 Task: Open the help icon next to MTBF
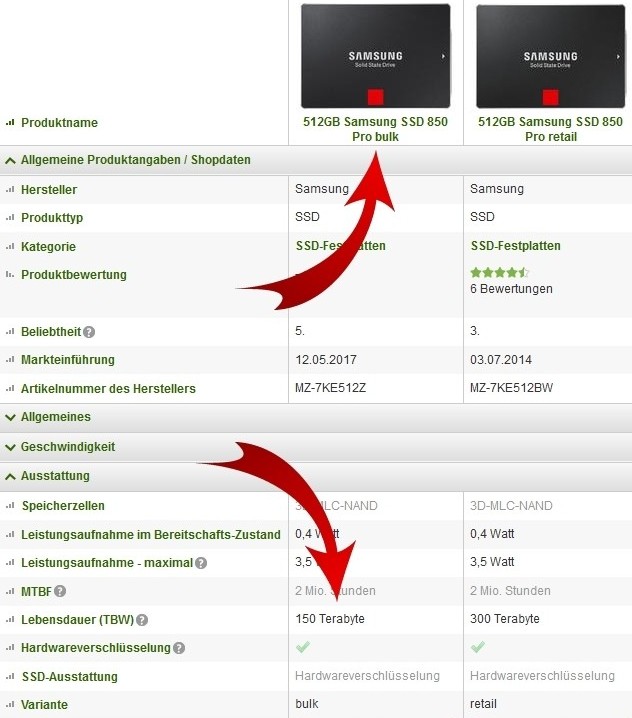click(60, 591)
